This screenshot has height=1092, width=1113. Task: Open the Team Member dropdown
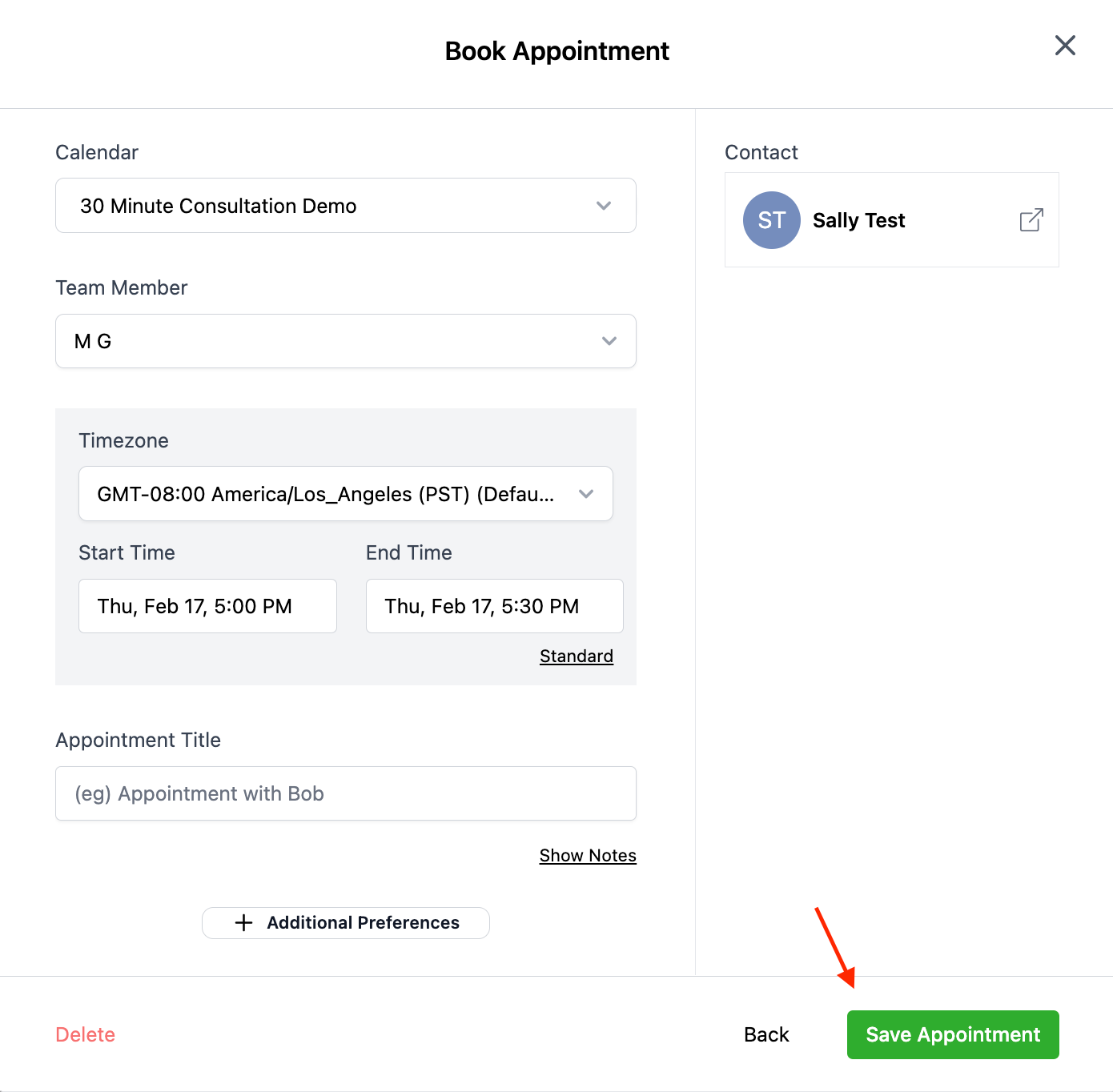coord(346,341)
